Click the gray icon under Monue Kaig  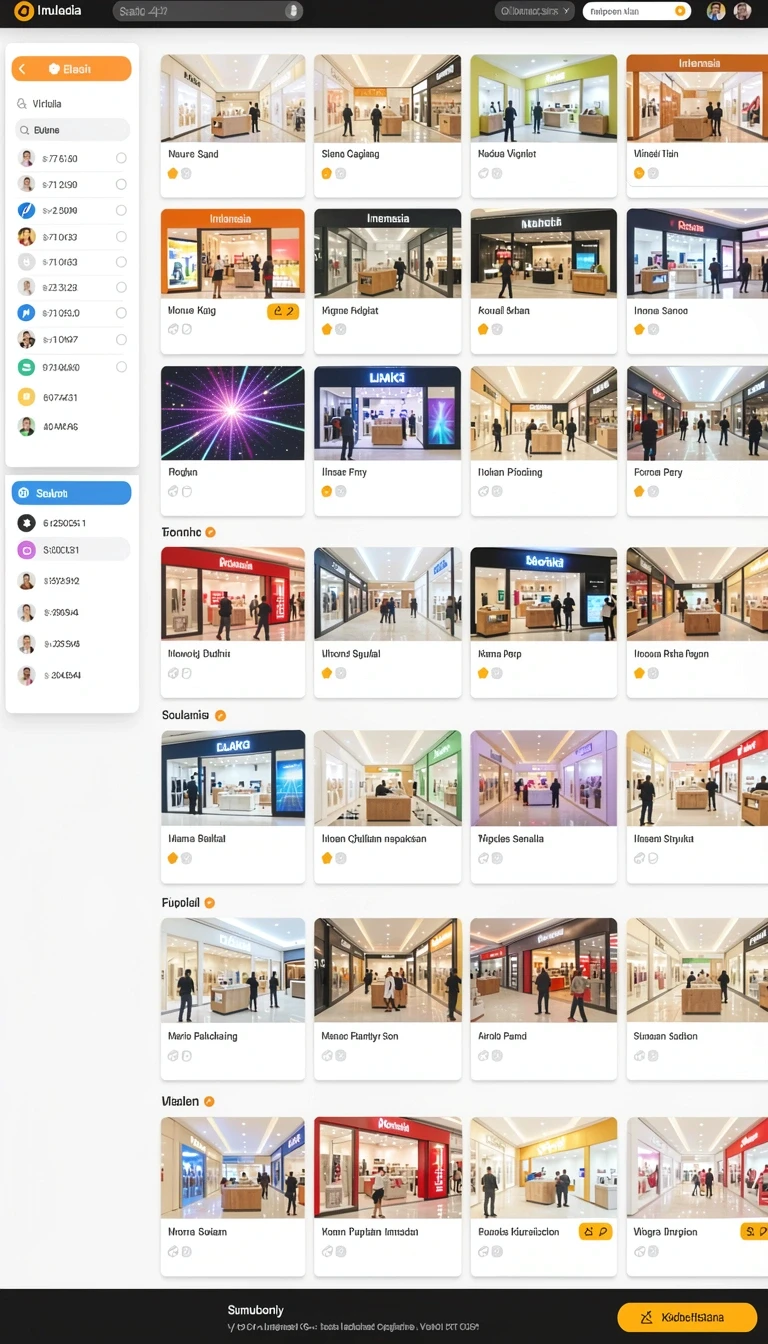(173, 329)
